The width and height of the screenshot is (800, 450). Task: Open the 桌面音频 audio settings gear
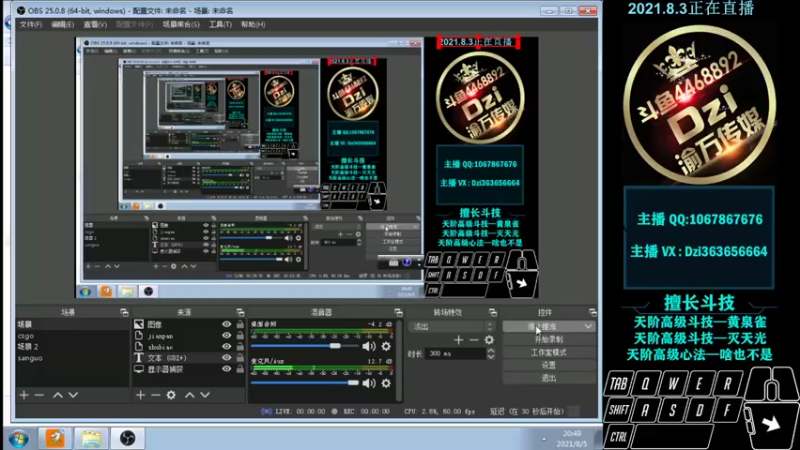[386, 346]
